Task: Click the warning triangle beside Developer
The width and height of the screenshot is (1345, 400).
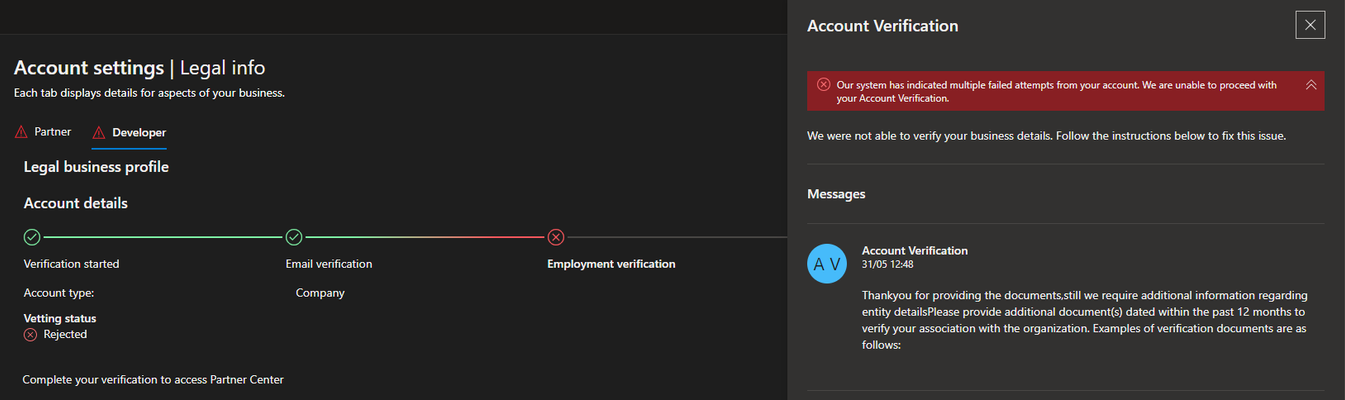Action: point(98,133)
